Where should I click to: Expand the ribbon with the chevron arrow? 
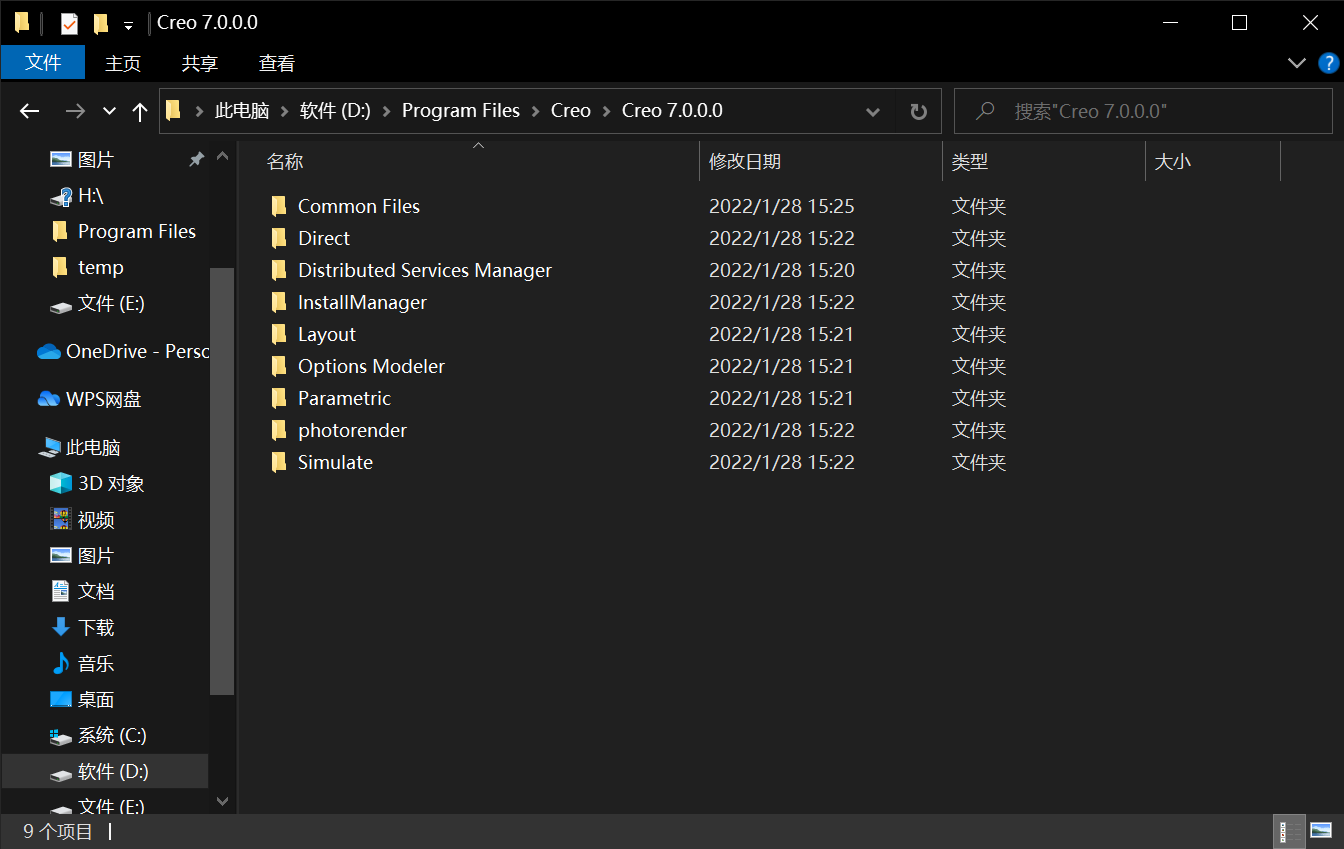(x=1297, y=63)
